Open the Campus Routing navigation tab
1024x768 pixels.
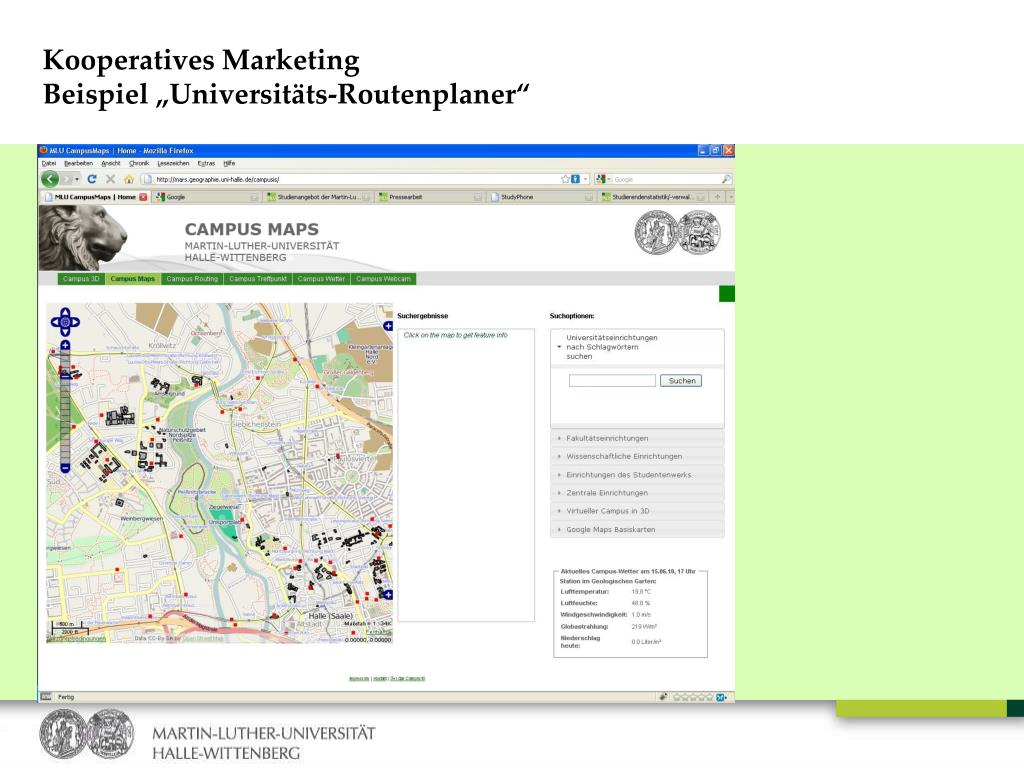(192, 279)
